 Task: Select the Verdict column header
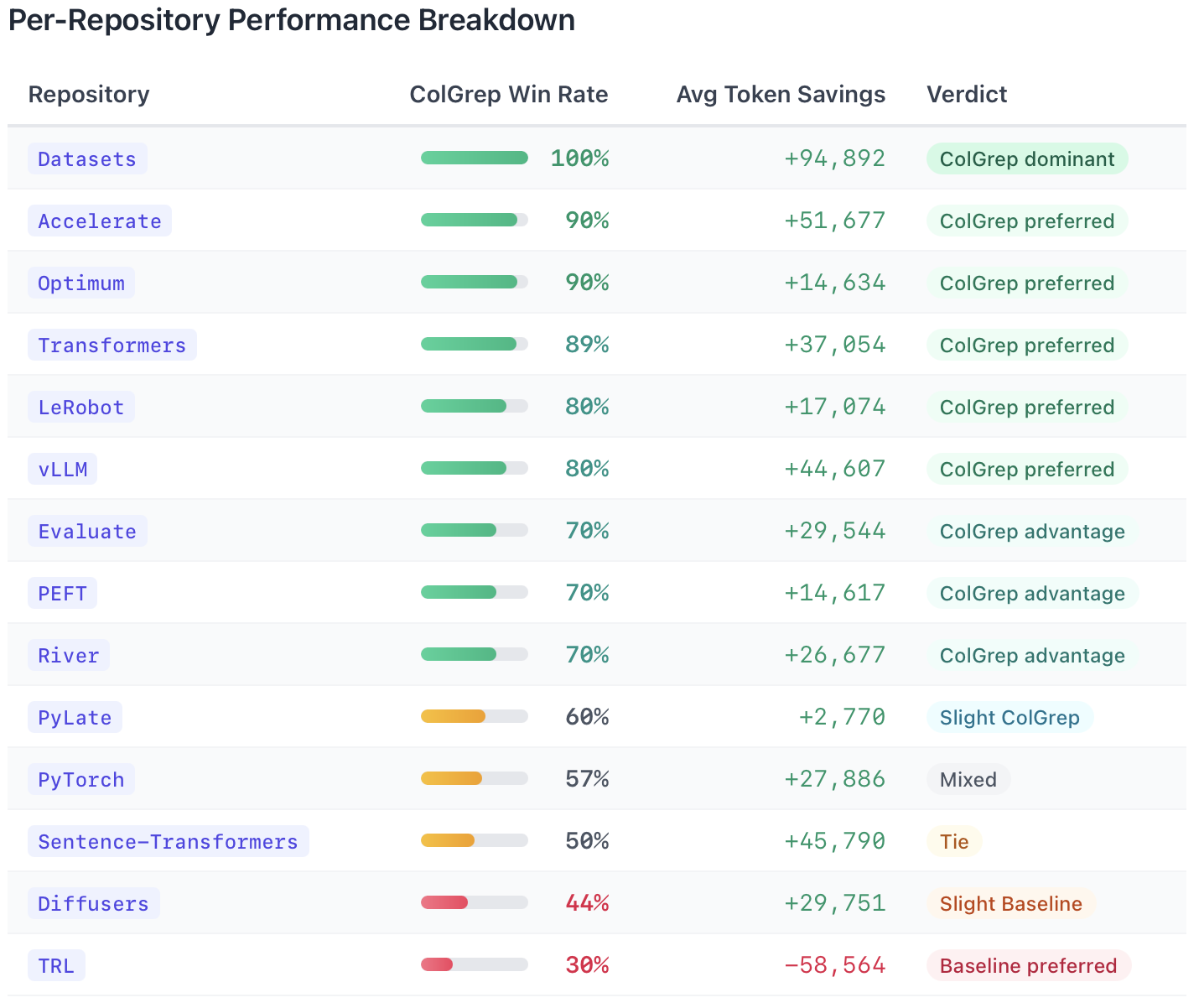pyautogui.click(x=966, y=95)
